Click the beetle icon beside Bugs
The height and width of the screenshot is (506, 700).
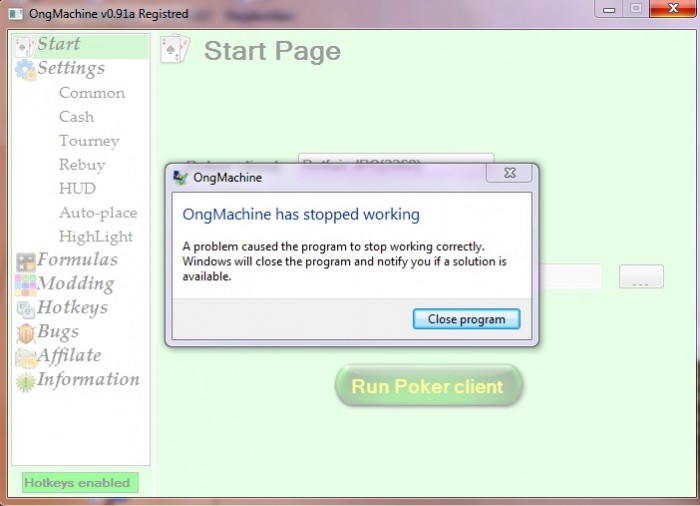[x=25, y=334]
